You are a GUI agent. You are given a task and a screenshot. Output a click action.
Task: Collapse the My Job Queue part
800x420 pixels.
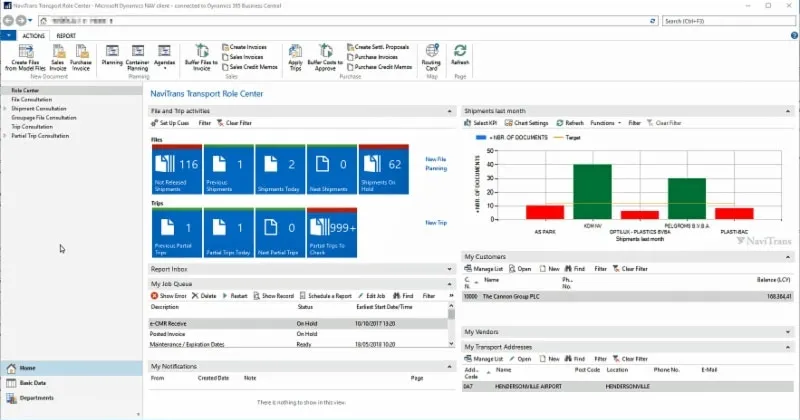[449, 284]
